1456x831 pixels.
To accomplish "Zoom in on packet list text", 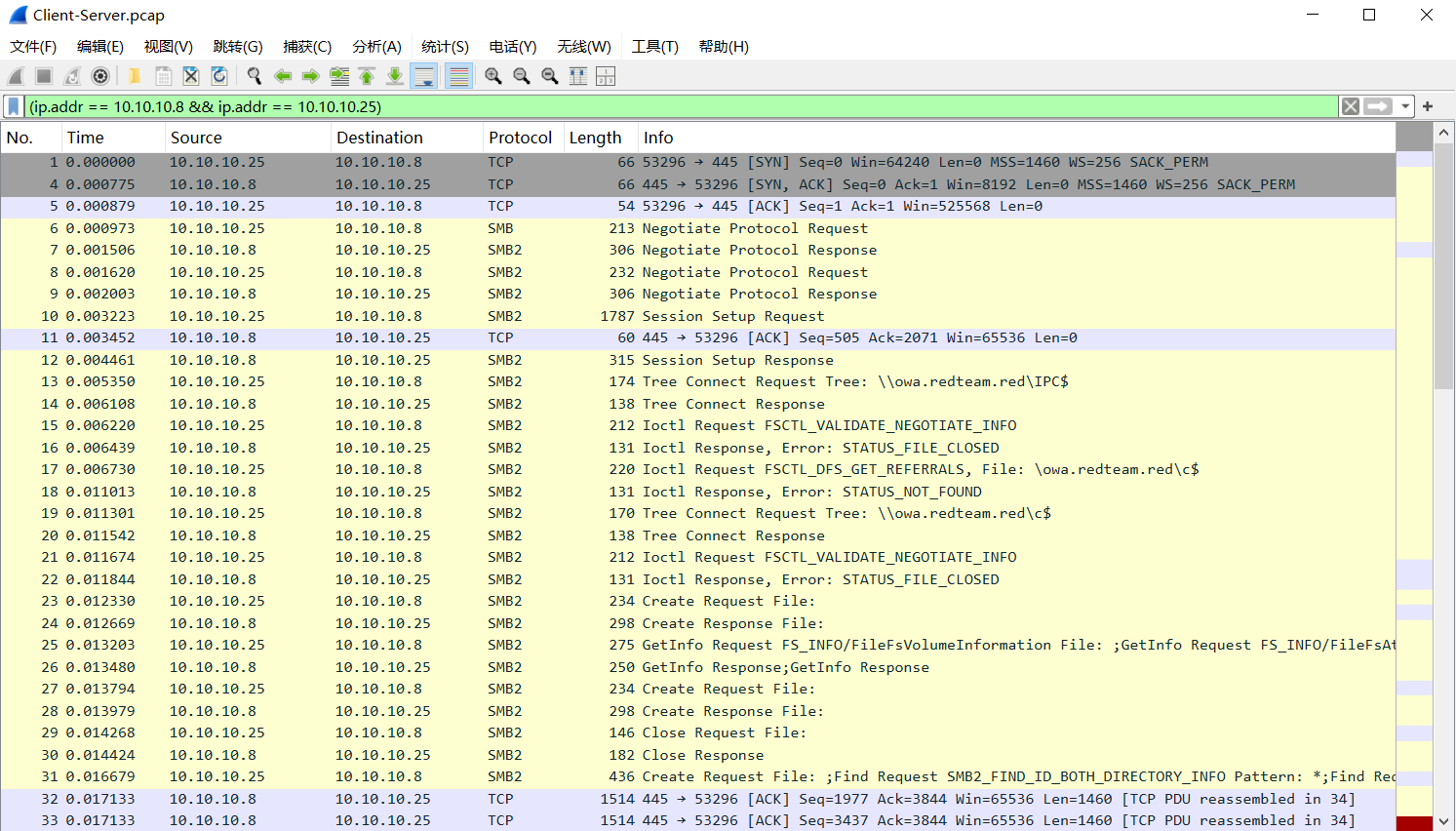I will click(493, 76).
